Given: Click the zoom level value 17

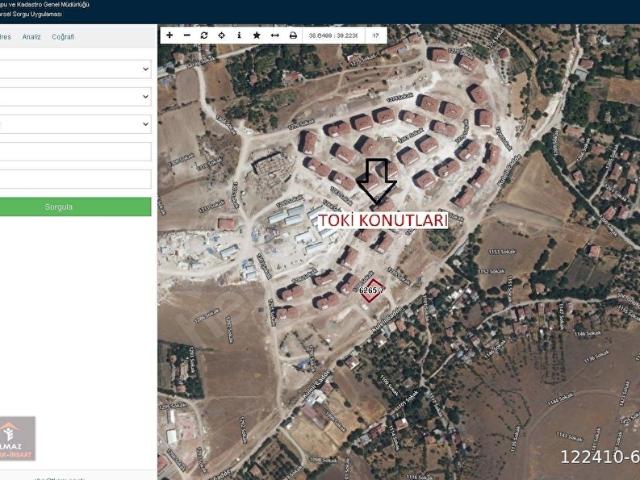Looking at the screenshot, I should pyautogui.click(x=376, y=36).
